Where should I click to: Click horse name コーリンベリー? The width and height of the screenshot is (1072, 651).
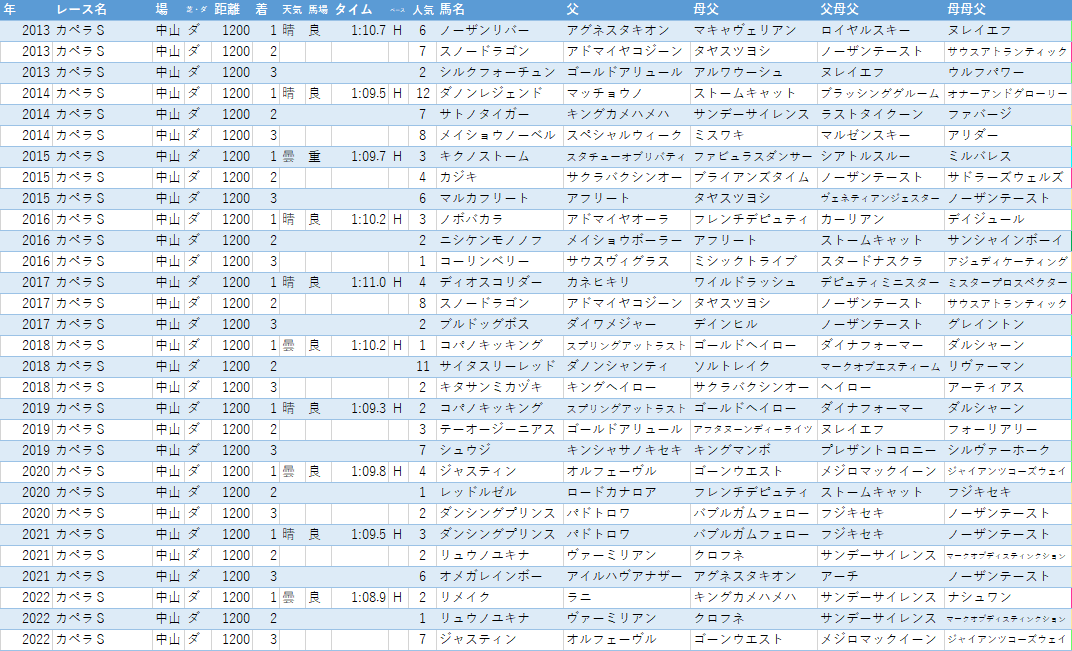[x=484, y=261]
